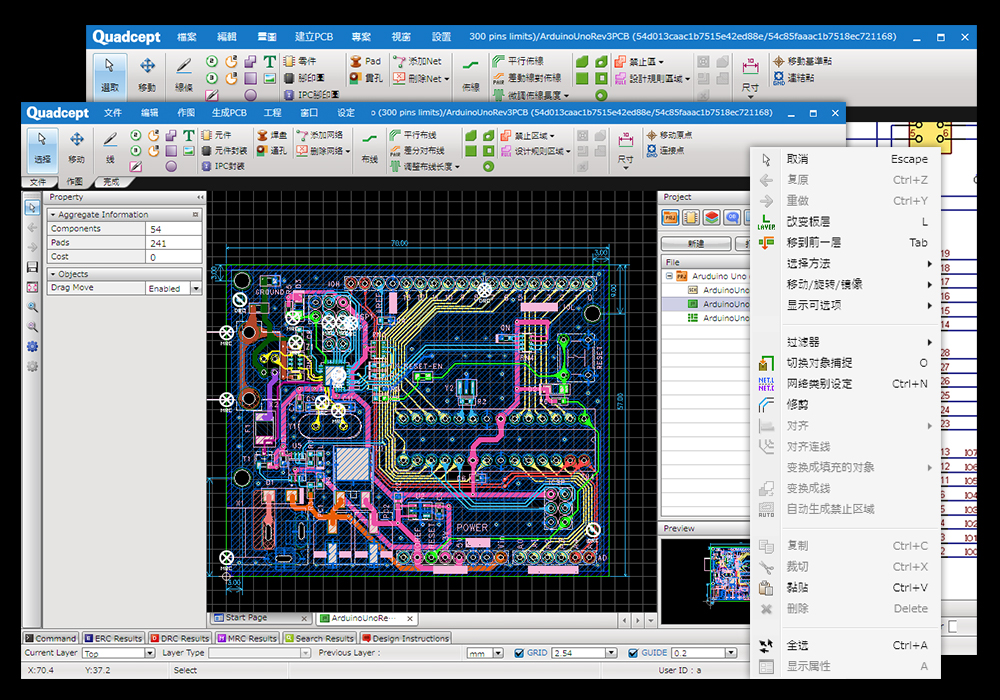1000x700 pixels.
Task: Click 添加网络 add net tool
Action: tap(320, 135)
